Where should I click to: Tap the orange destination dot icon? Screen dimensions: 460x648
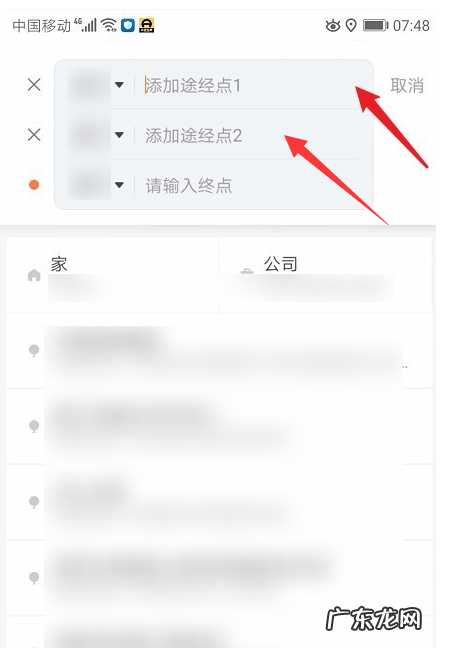point(34,185)
